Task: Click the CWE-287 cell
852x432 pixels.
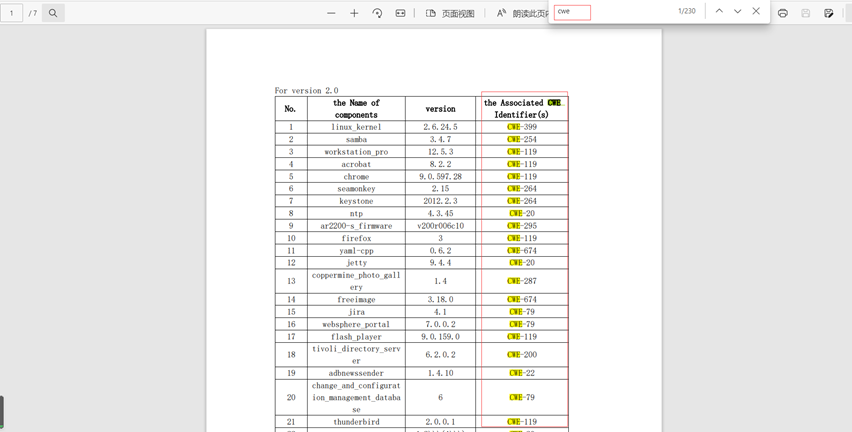Action: tap(522, 281)
